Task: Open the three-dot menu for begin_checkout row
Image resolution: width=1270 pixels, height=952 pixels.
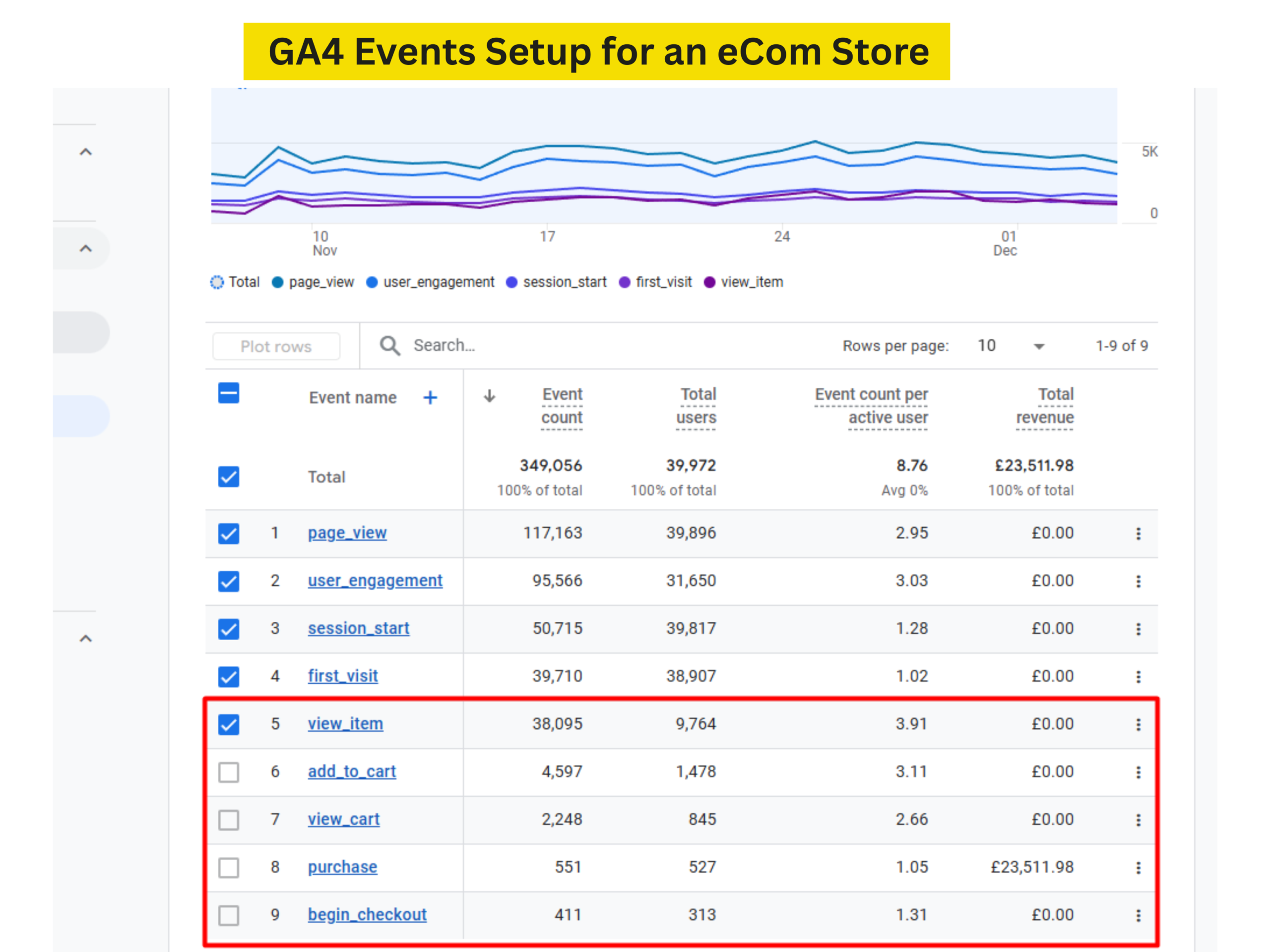Action: [1138, 915]
